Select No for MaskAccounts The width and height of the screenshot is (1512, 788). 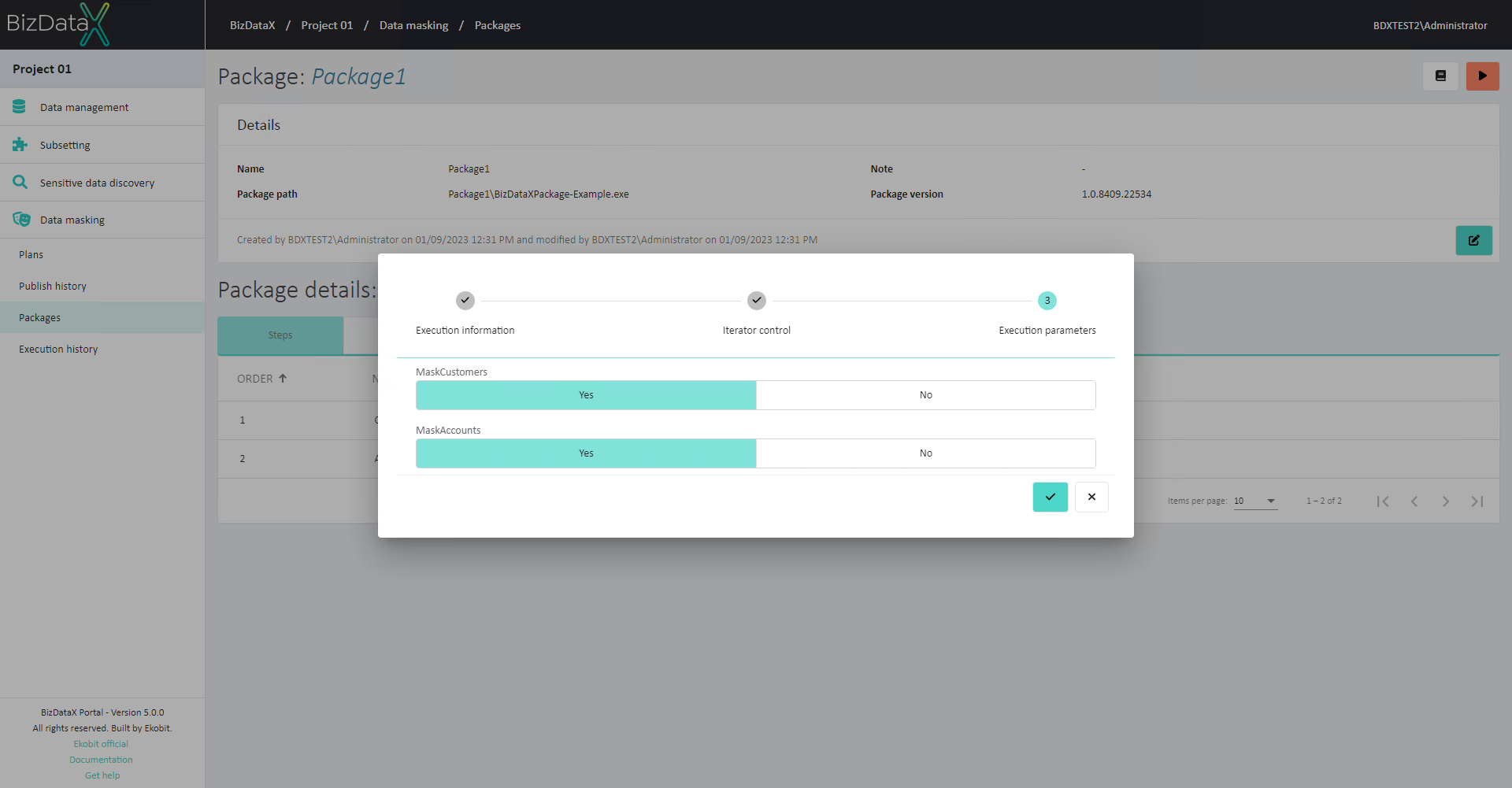[x=926, y=453]
